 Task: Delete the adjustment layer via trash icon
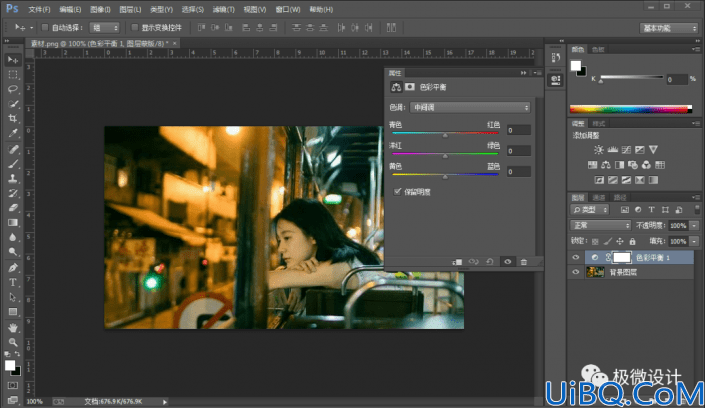(524, 262)
